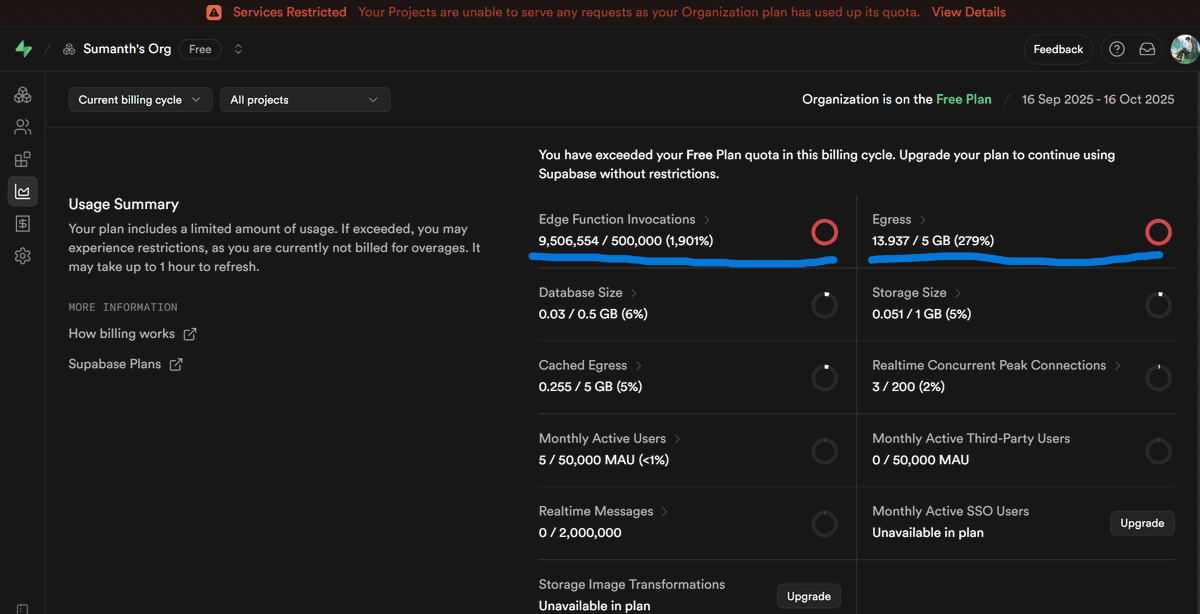Click the Edge Function Invocations label
Image resolution: width=1200 pixels, height=614 pixels.
pyautogui.click(x=617, y=219)
